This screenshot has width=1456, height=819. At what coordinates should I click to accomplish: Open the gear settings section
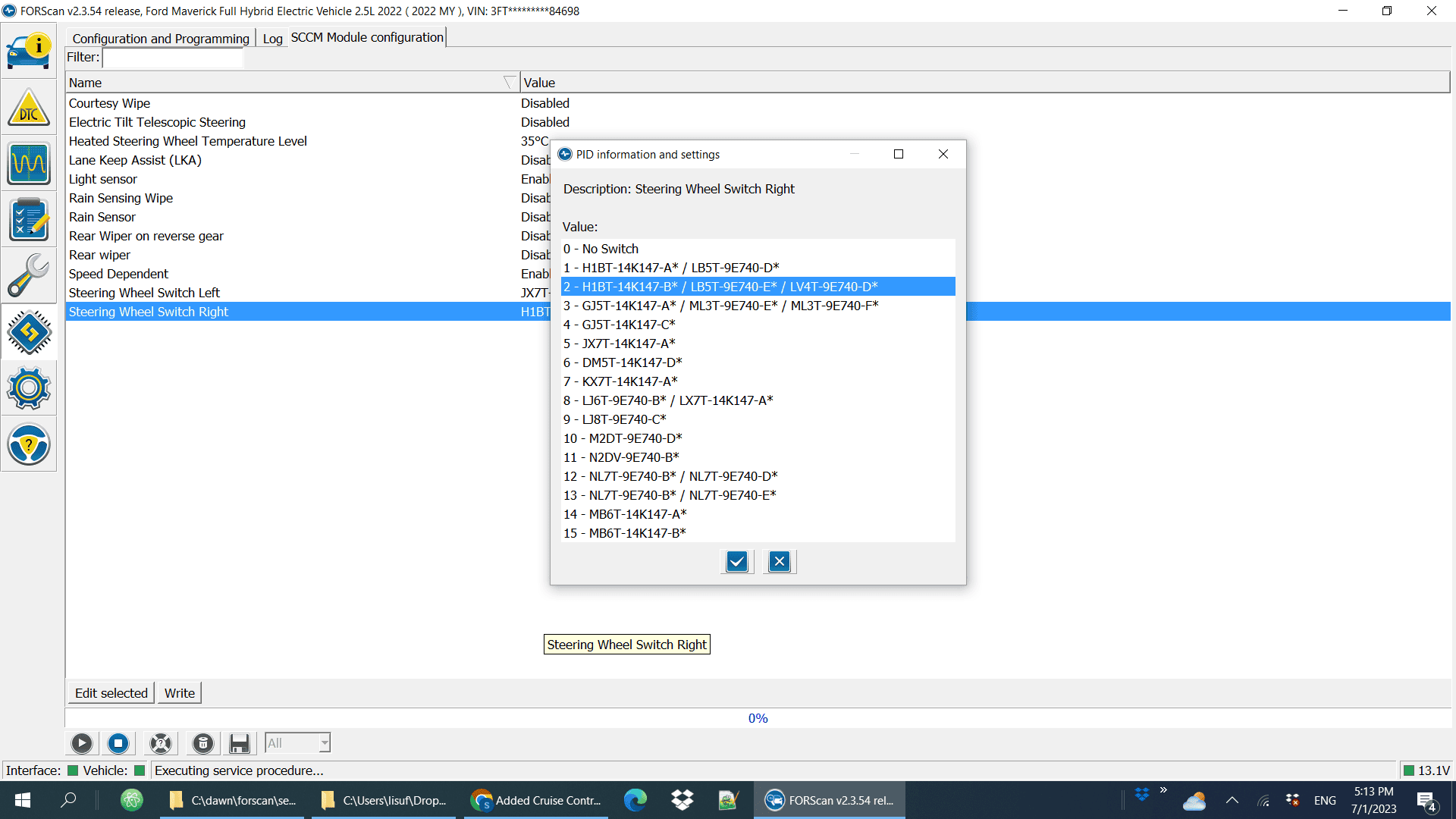coord(29,388)
